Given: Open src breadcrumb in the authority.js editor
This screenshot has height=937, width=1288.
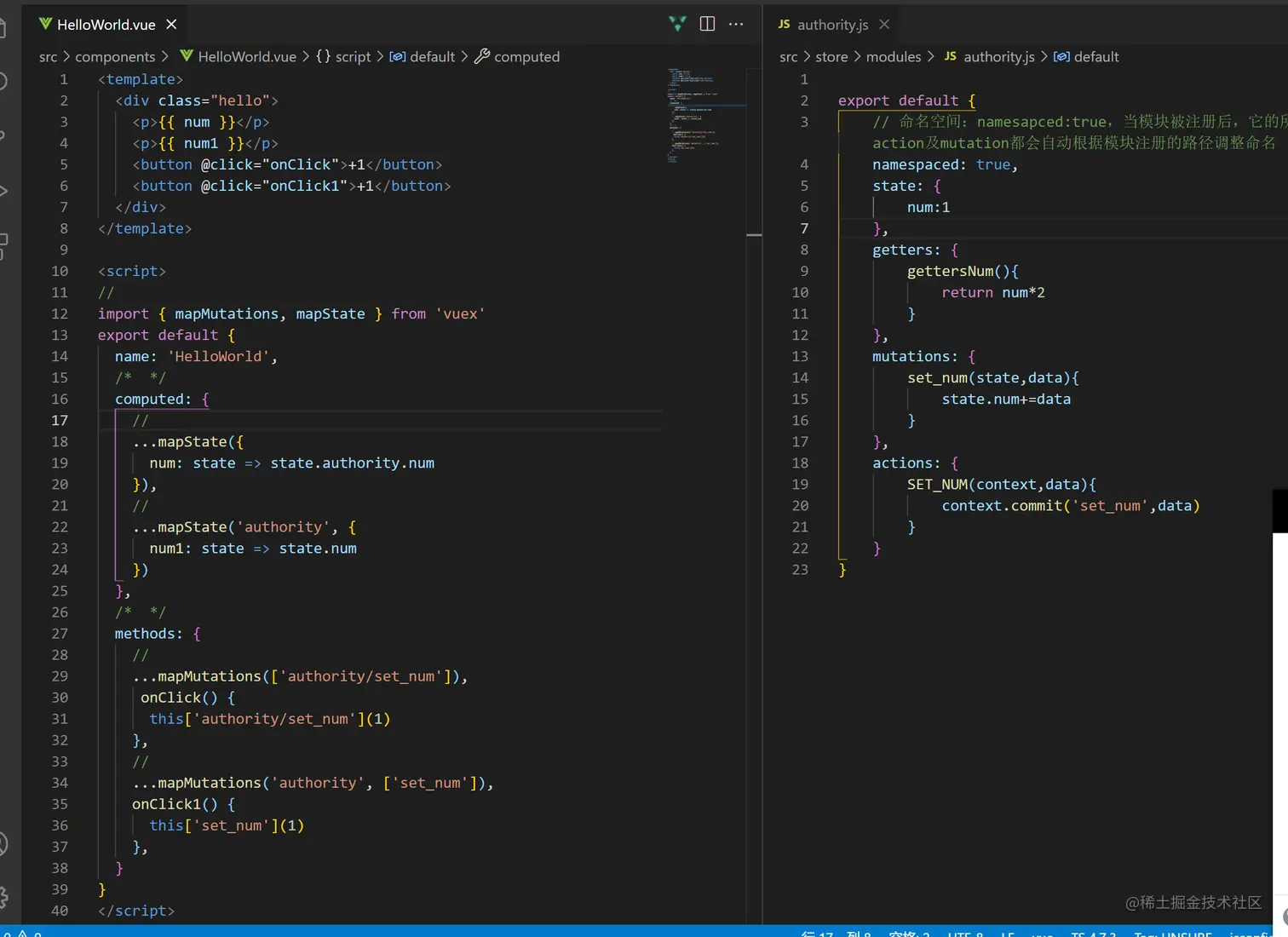Looking at the screenshot, I should pos(789,57).
